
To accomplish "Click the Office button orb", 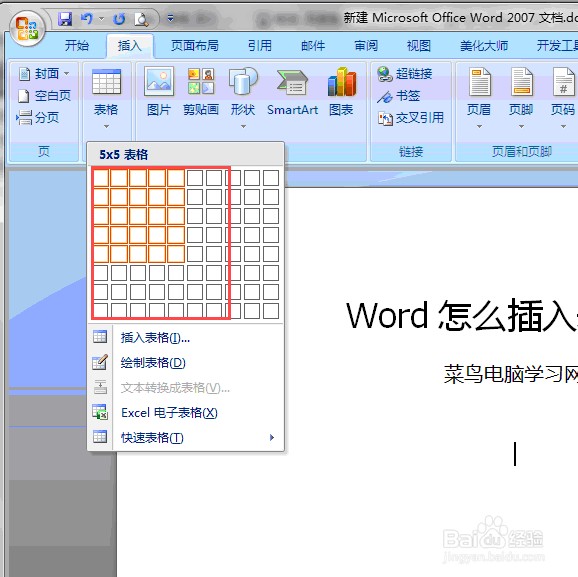I will pyautogui.click(x=27, y=28).
